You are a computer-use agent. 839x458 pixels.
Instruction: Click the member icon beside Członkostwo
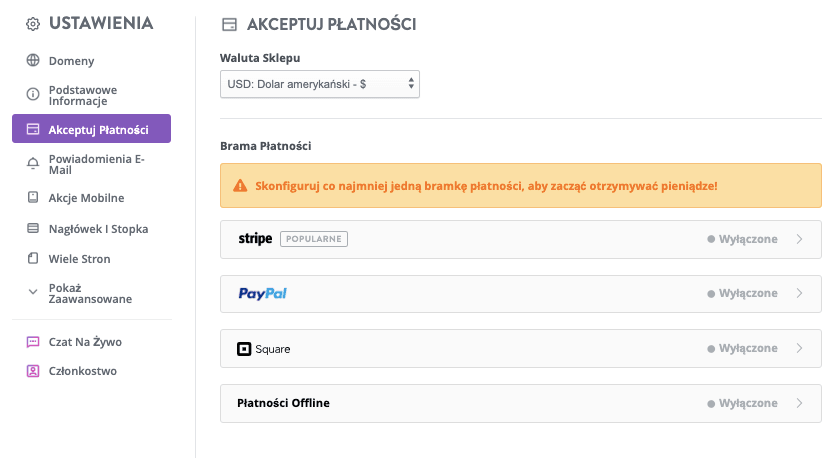33,371
